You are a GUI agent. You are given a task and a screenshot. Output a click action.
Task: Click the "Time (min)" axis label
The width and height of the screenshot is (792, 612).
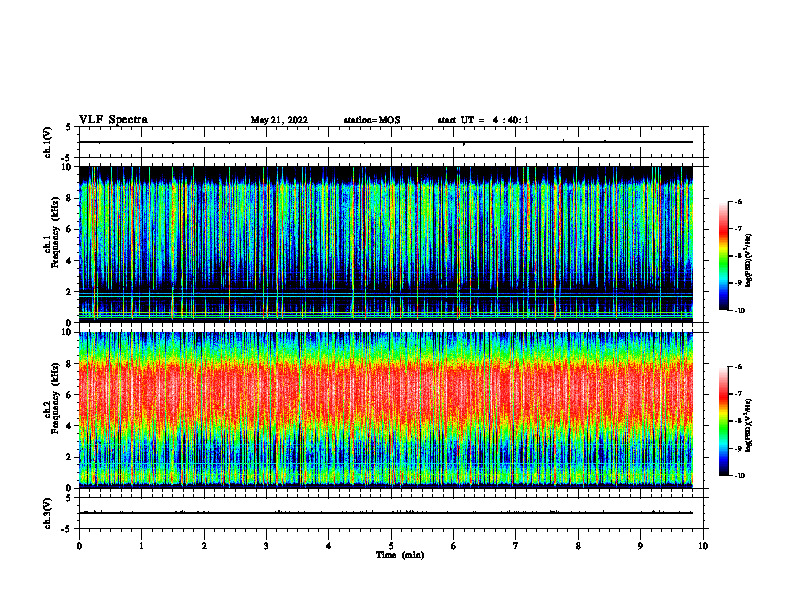[400, 555]
